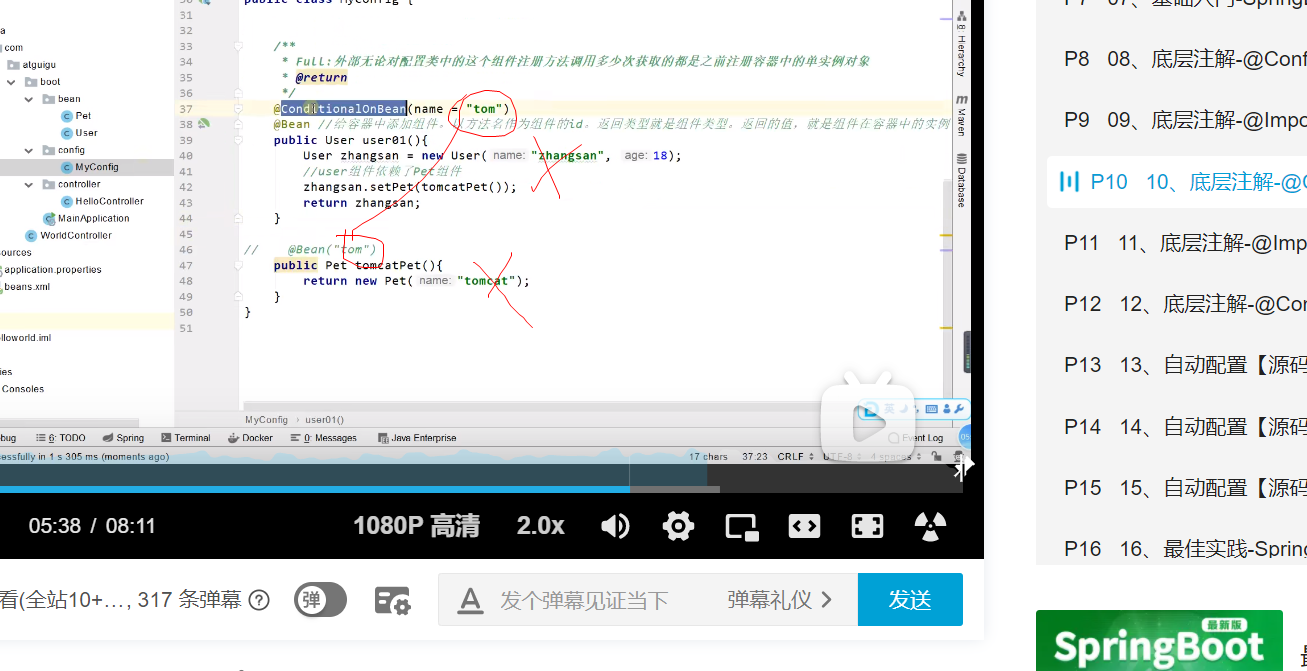Click the 发送 send button
The height and width of the screenshot is (671, 1307).
click(x=910, y=599)
